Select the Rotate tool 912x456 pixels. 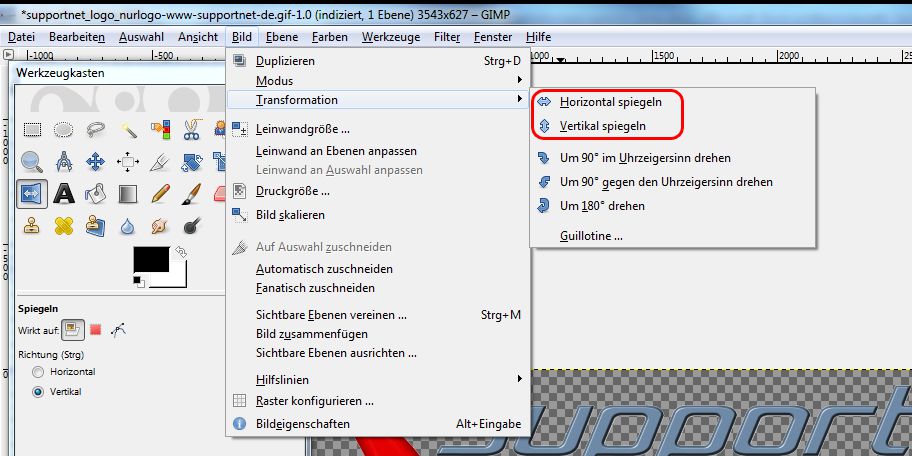[191, 161]
